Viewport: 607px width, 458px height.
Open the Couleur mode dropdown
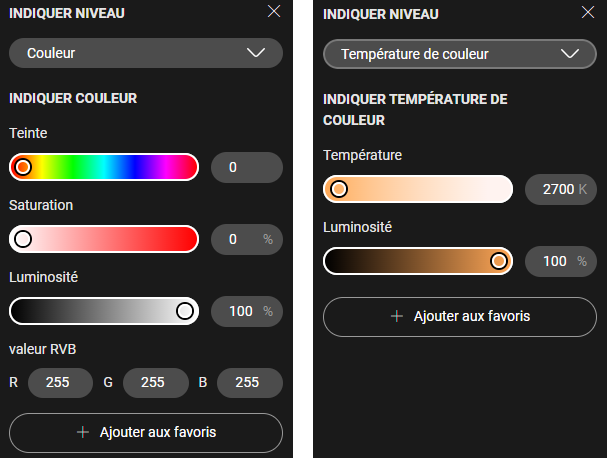[146, 53]
